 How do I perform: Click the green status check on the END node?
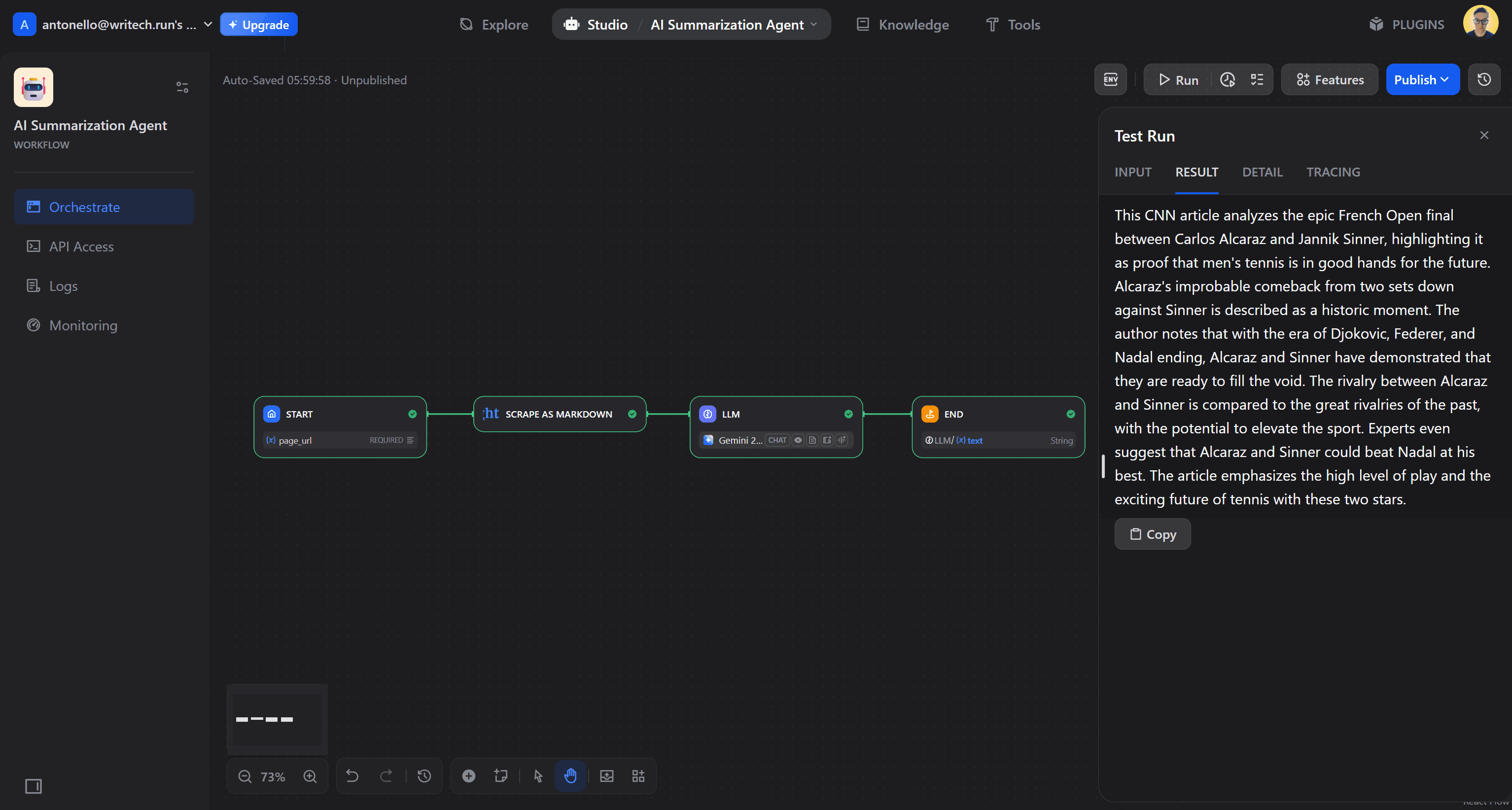click(x=1069, y=414)
